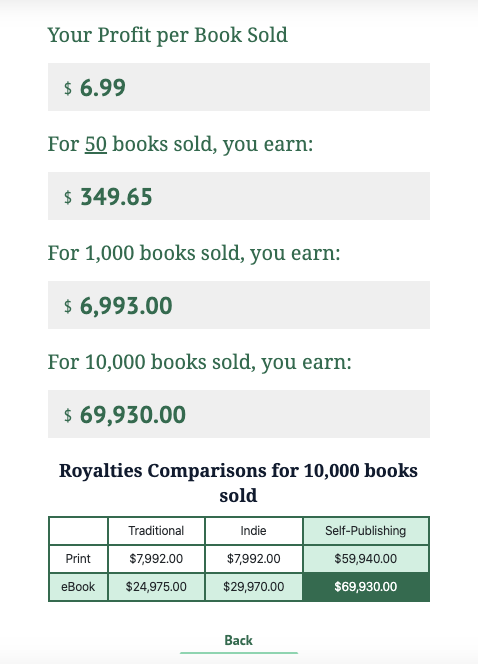Viewport: 478px width, 664px height.
Task: Click Traditional eBook cell $24,975.00
Action: pos(156,587)
